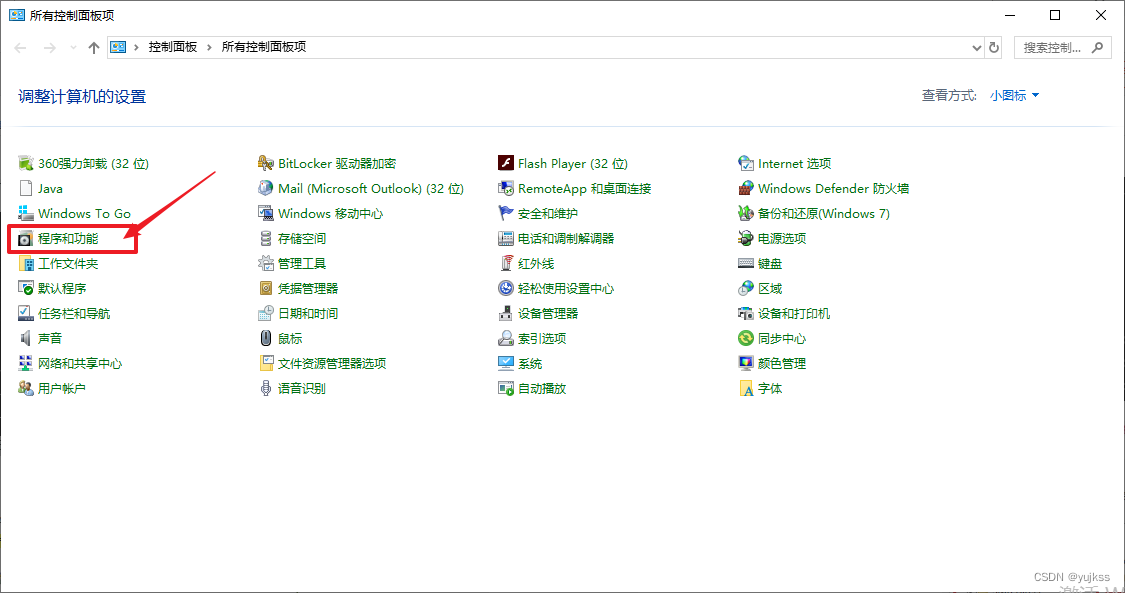Open the 鼠标 mouse icon
The image size is (1125, 593).
[x=266, y=338]
